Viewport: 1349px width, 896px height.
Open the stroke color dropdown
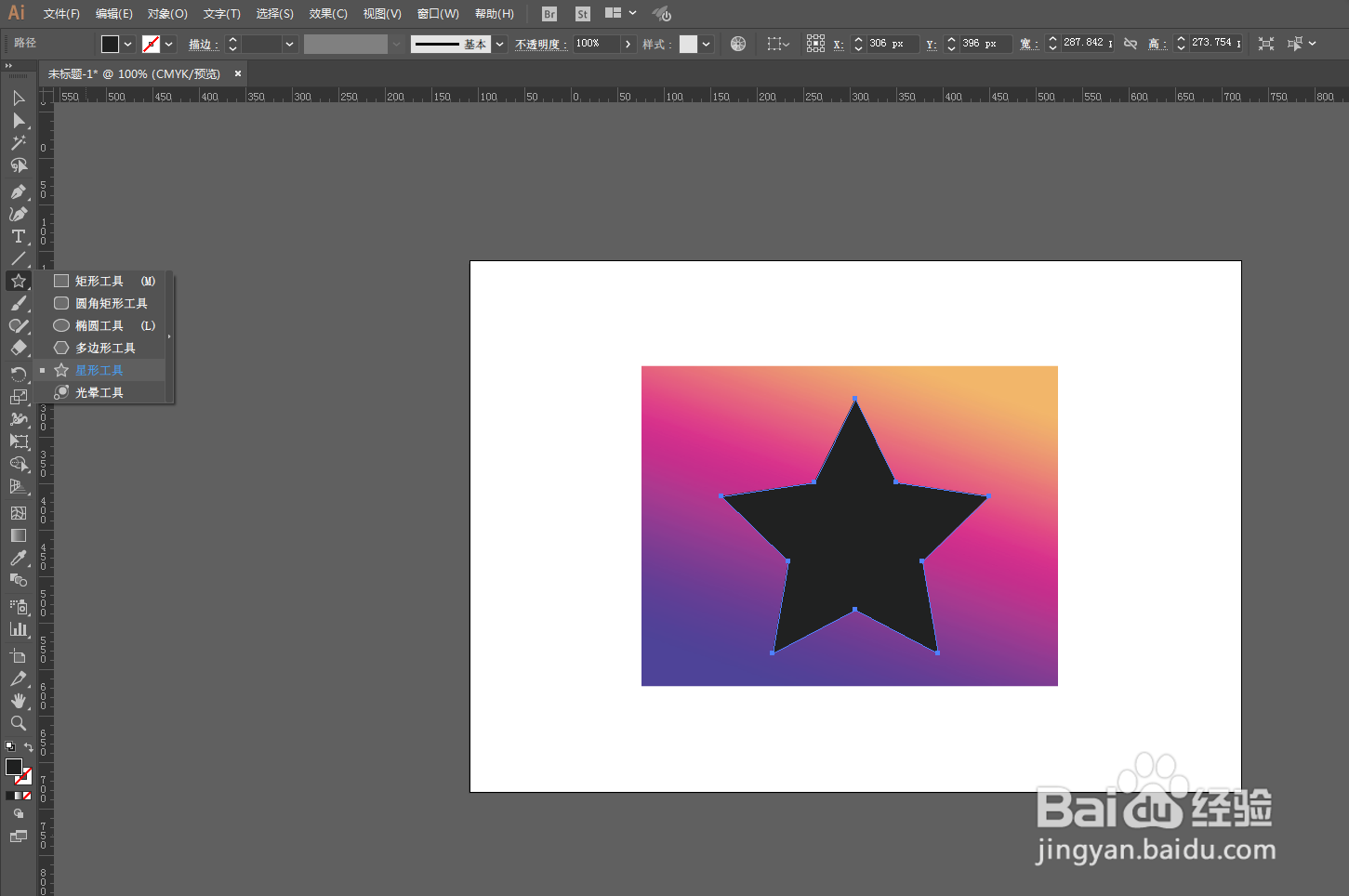point(169,44)
